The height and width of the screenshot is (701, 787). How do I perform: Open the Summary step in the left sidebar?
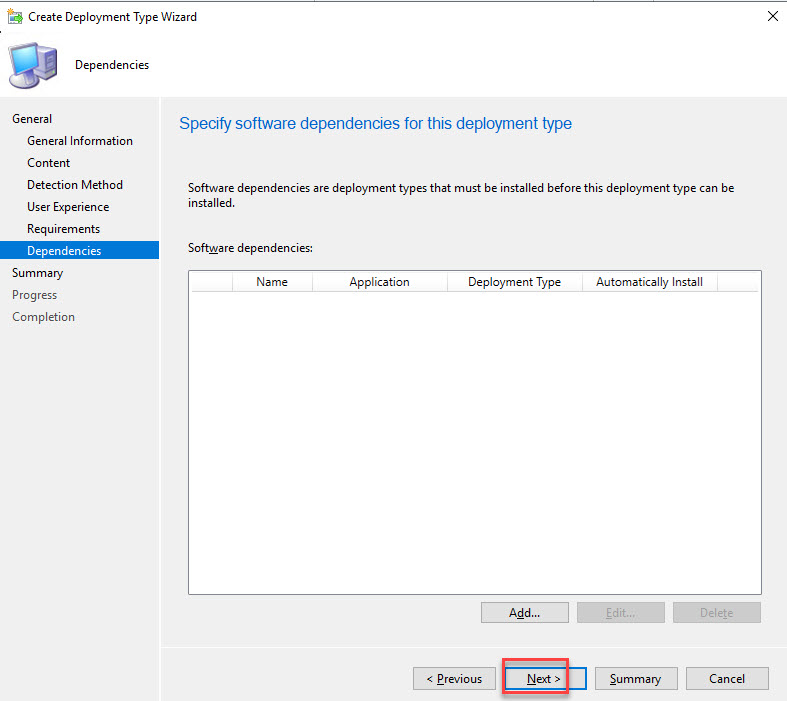coord(37,273)
